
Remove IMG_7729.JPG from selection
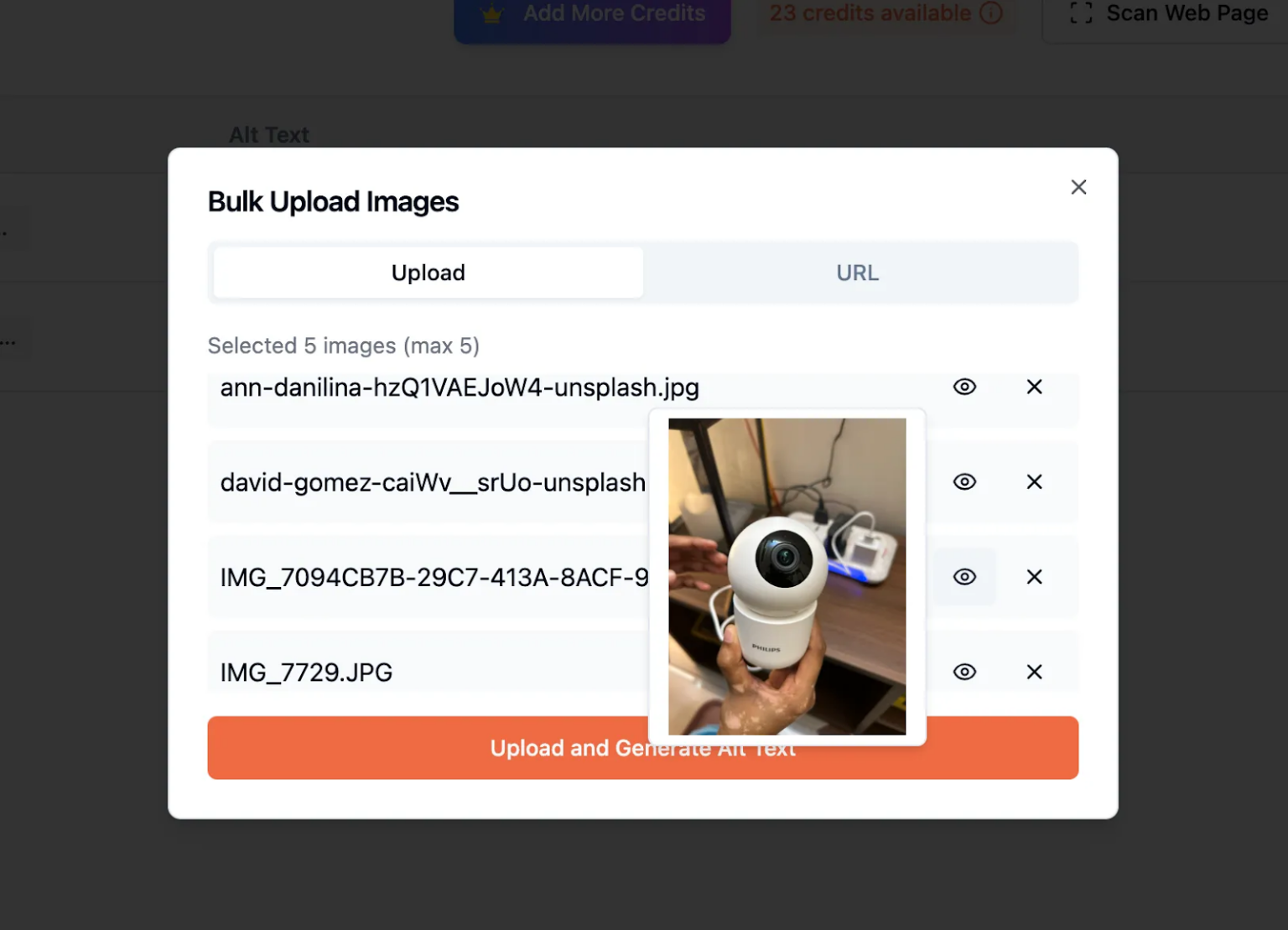(1034, 672)
